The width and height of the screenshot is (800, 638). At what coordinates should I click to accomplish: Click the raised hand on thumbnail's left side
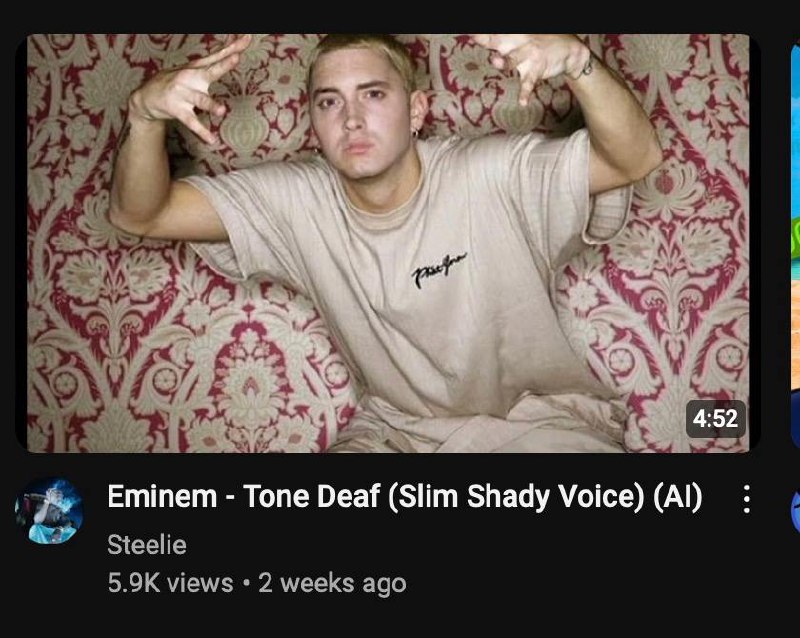coord(187,87)
